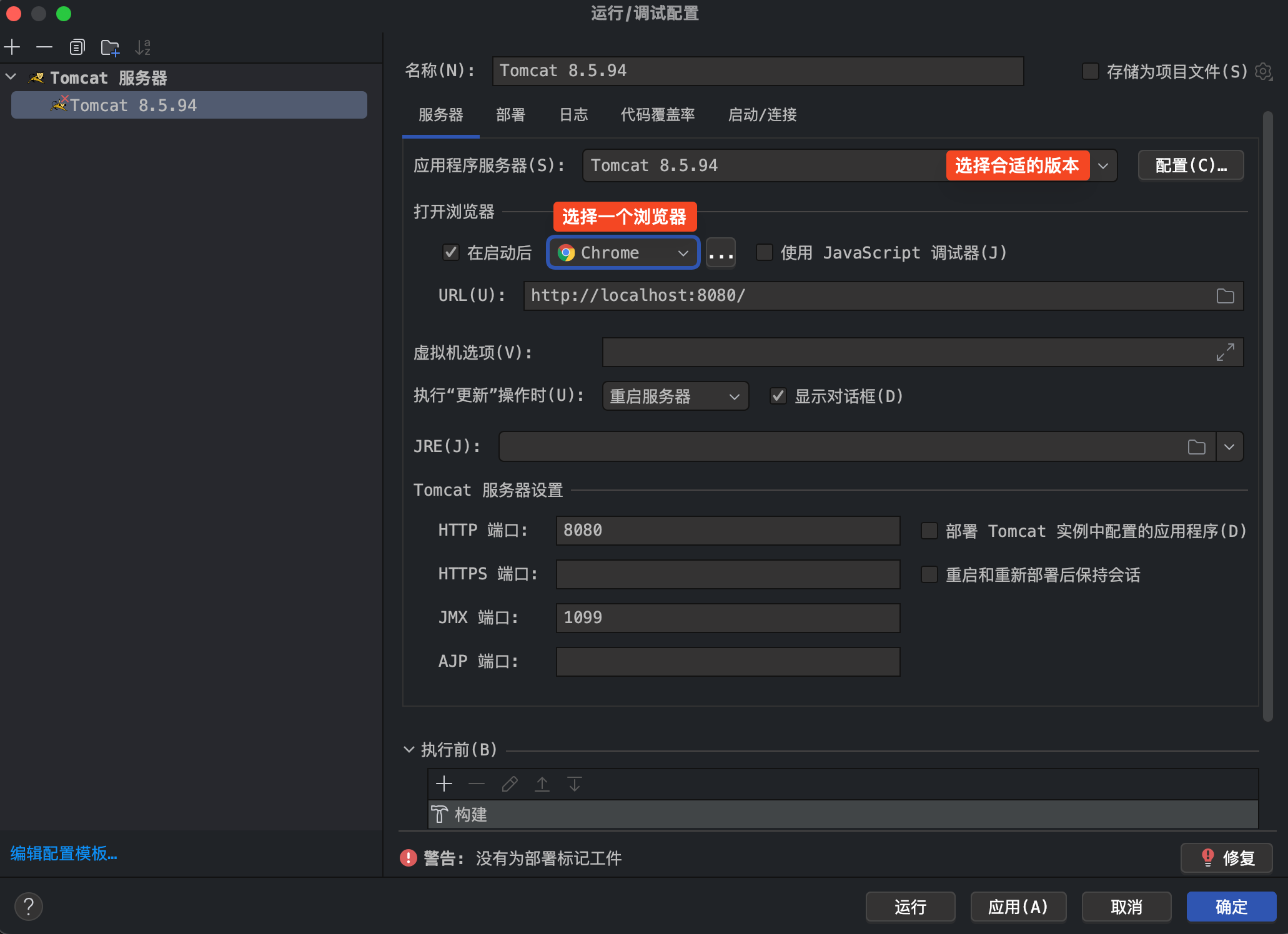Remove the before-launch task
The width and height of the screenshot is (1288, 934).
(477, 784)
